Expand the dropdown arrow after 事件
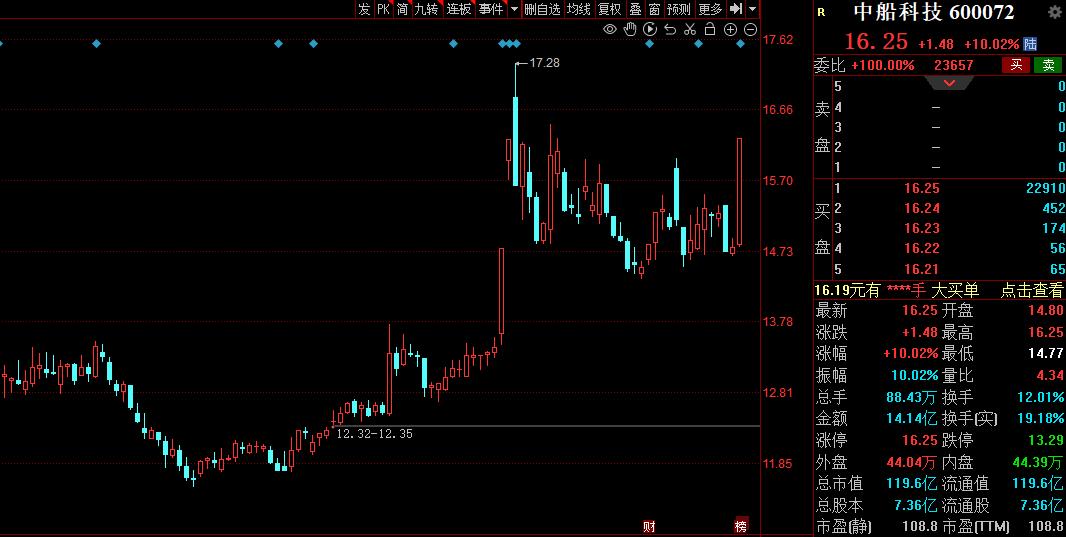Viewport: 1066px width, 537px height. tap(514, 9)
